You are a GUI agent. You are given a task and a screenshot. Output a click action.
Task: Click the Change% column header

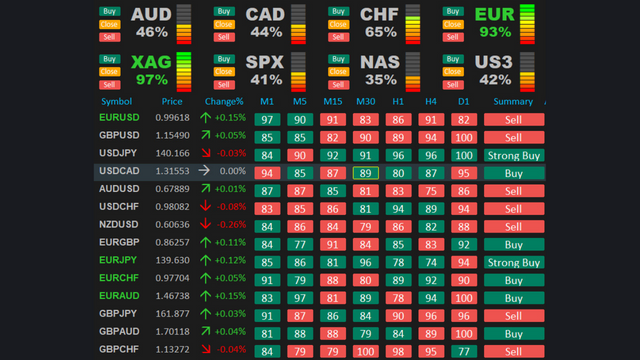pos(224,102)
